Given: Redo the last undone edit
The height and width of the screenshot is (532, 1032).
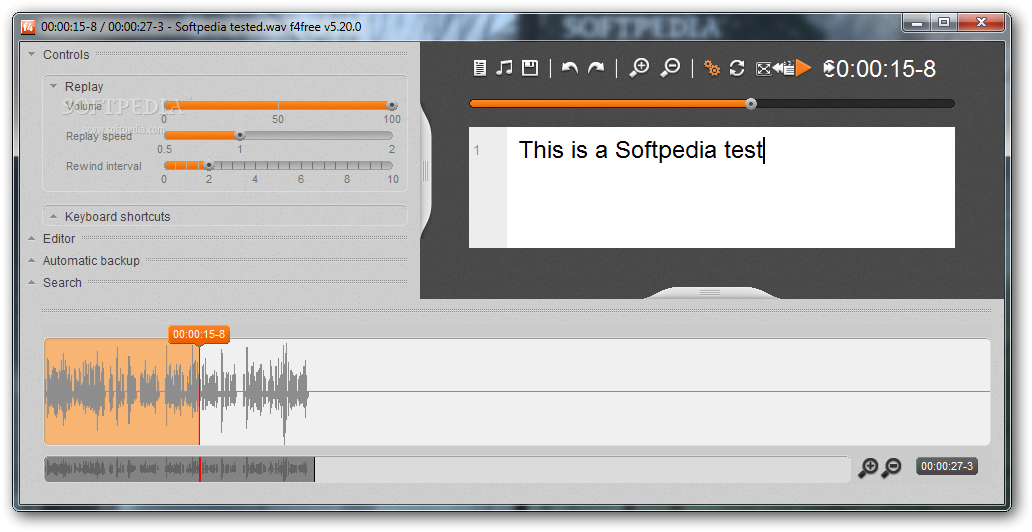Looking at the screenshot, I should click(x=596, y=68).
